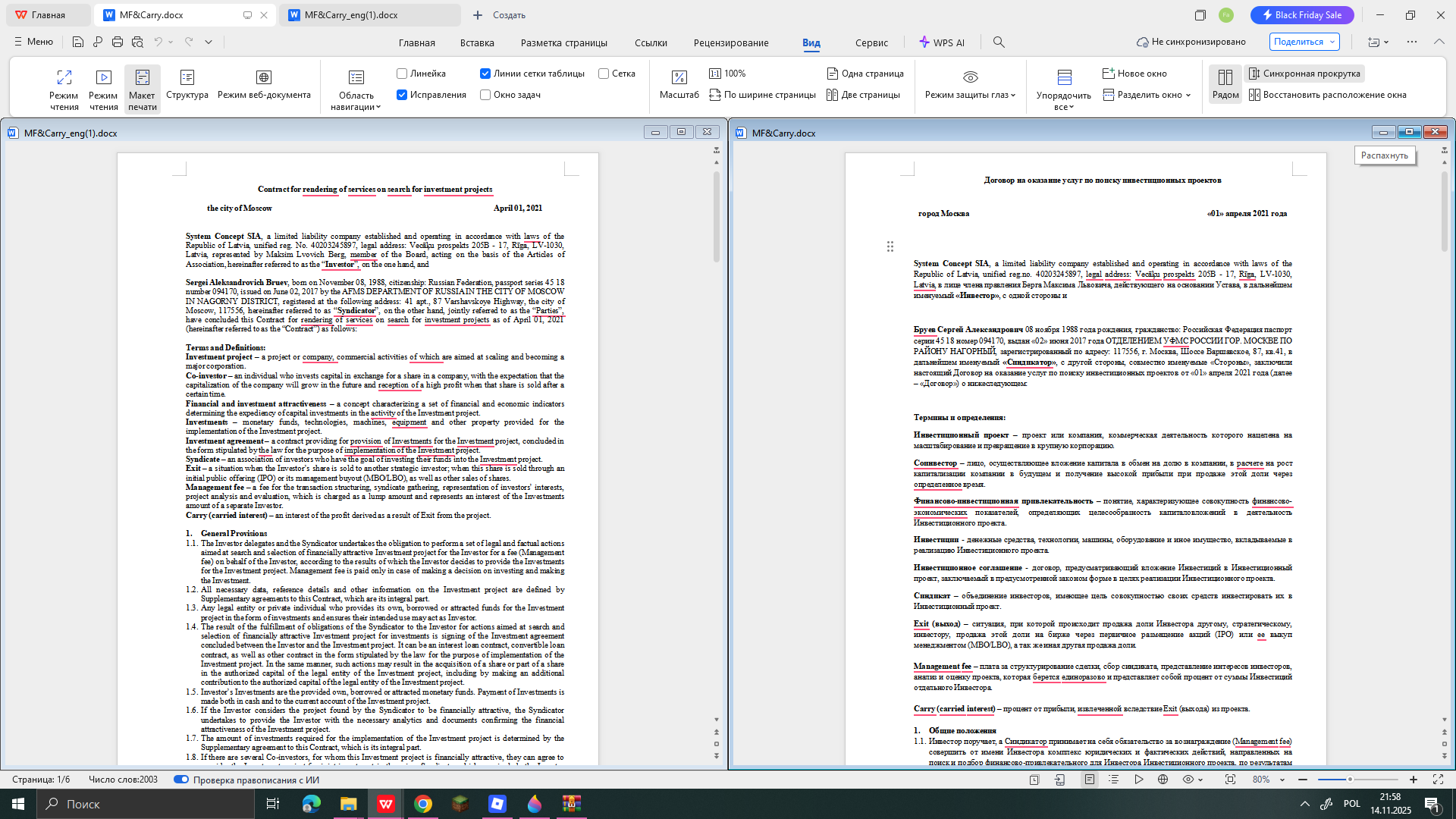Open the Вставка ribbon tab
This screenshot has width=1456, height=819.
477,42
